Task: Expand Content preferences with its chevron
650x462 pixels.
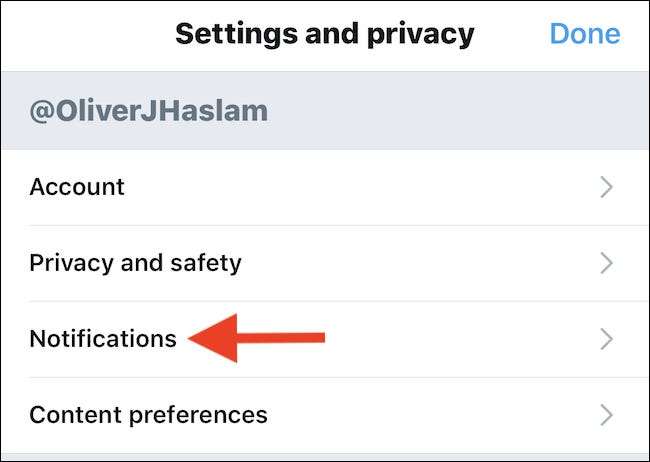Action: point(605,414)
